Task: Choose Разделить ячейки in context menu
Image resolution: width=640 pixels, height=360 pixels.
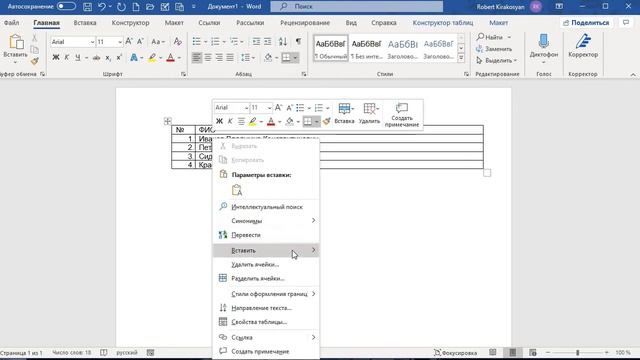Action: [x=266, y=278]
